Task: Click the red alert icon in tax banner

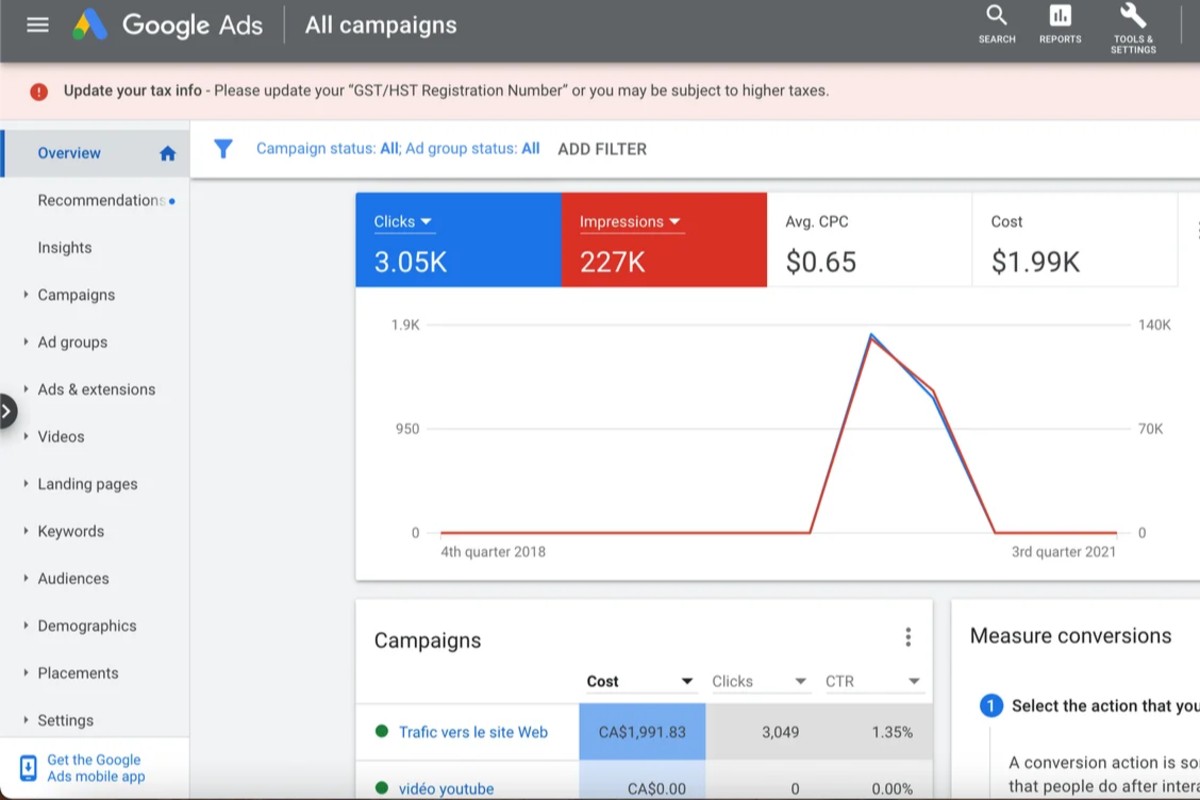Action: [38, 90]
